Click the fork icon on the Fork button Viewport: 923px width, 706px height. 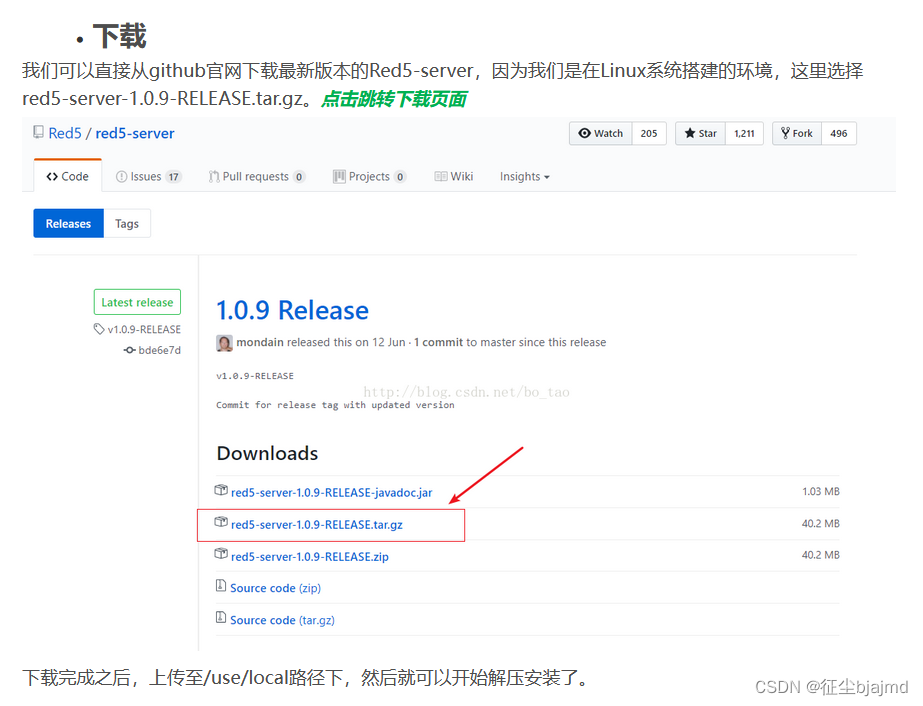coord(785,133)
